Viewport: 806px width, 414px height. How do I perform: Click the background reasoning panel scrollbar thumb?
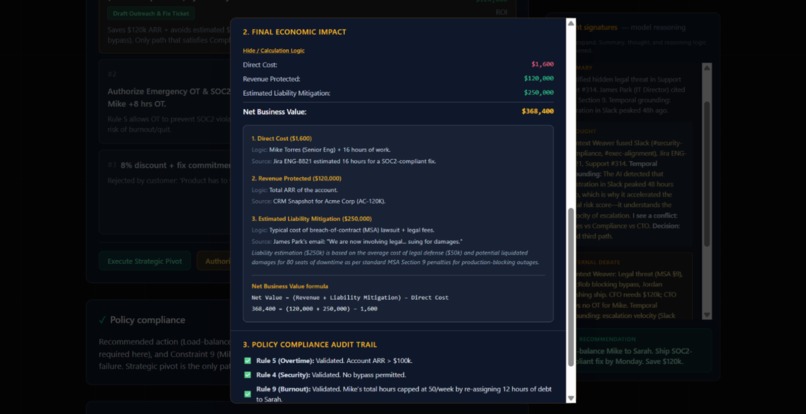[707, 174]
